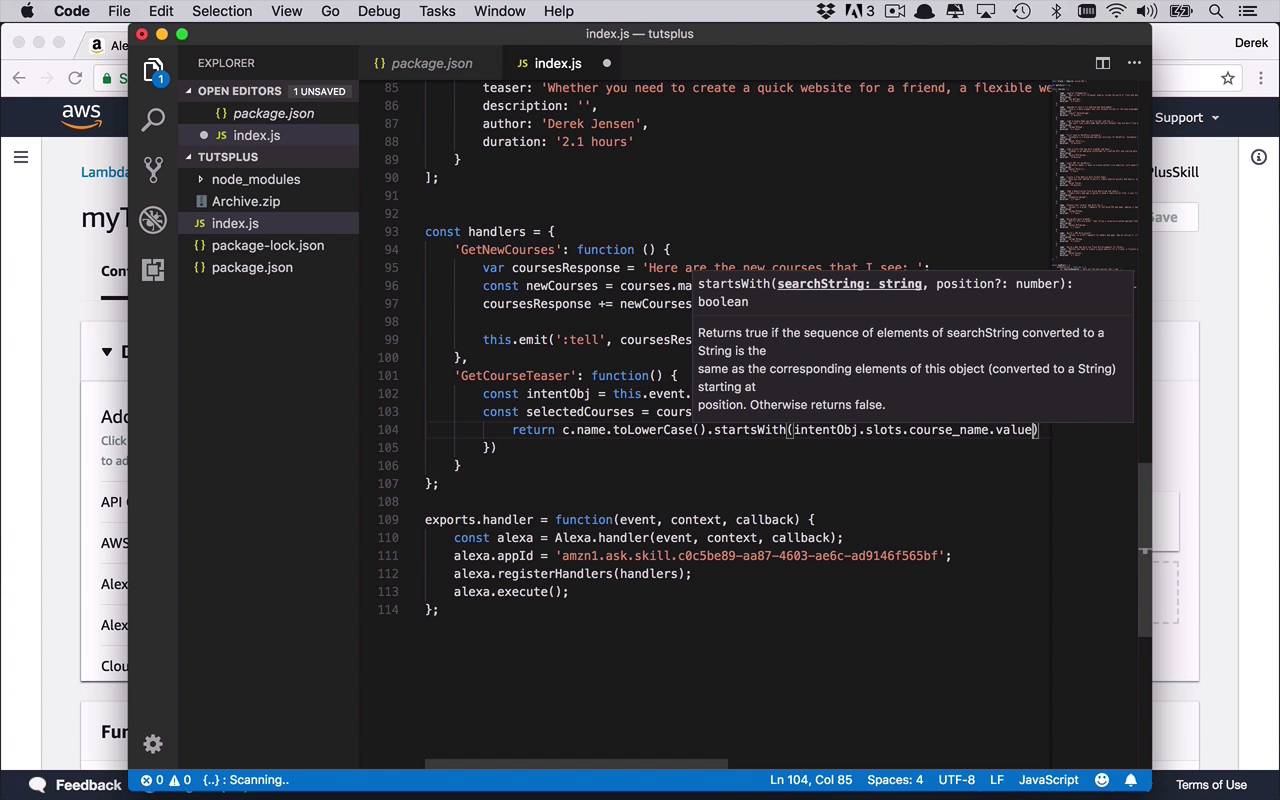The height and width of the screenshot is (800, 1280).
Task: Click the smiley feedback icon
Action: pos(1102,780)
